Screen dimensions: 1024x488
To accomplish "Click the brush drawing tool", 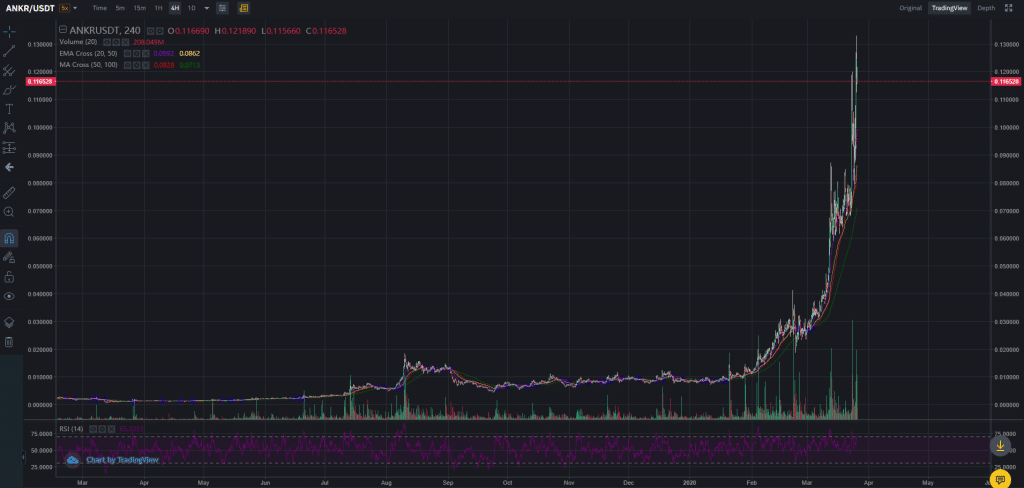I will [x=9, y=90].
